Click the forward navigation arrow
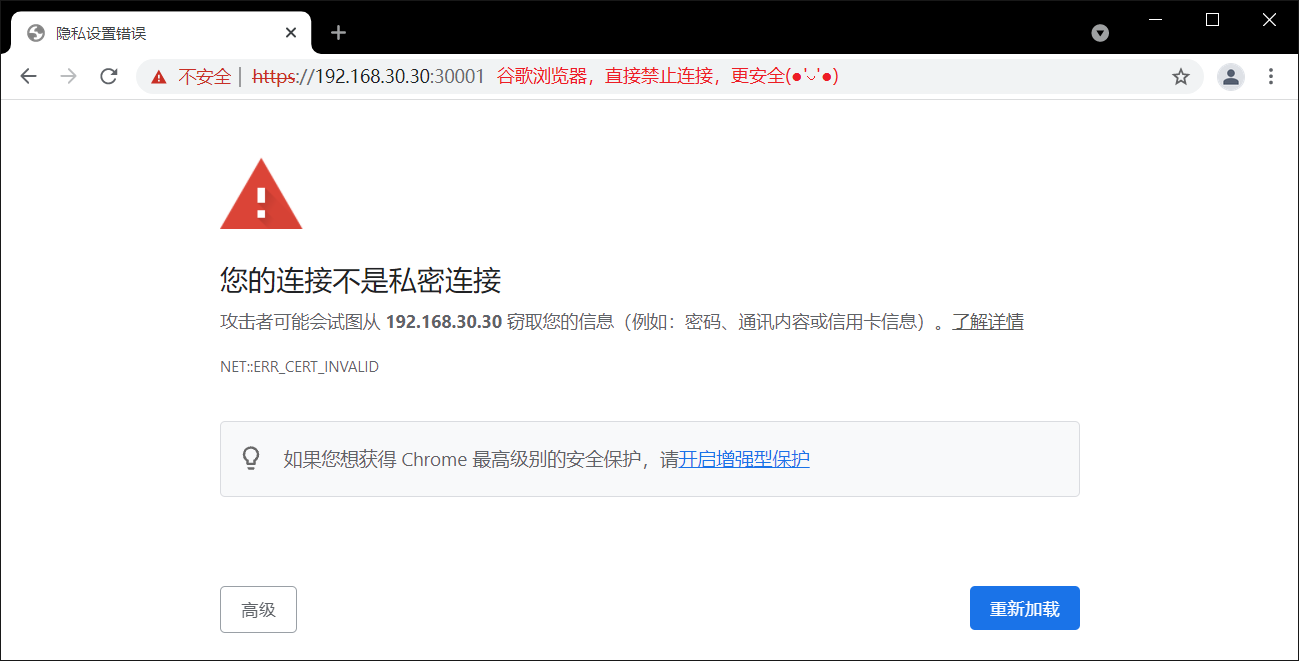Image resolution: width=1299 pixels, height=661 pixels. pyautogui.click(x=68, y=76)
